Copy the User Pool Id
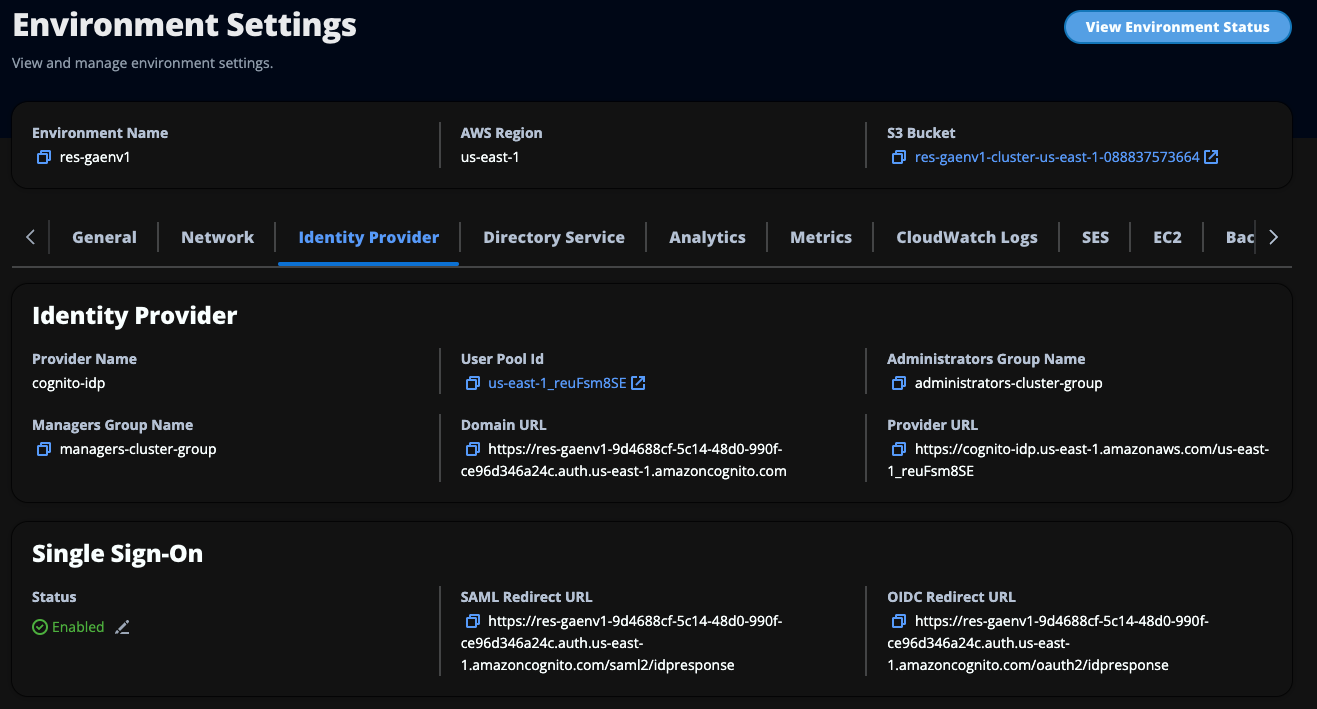Image resolution: width=1317 pixels, height=709 pixels. click(x=471, y=383)
